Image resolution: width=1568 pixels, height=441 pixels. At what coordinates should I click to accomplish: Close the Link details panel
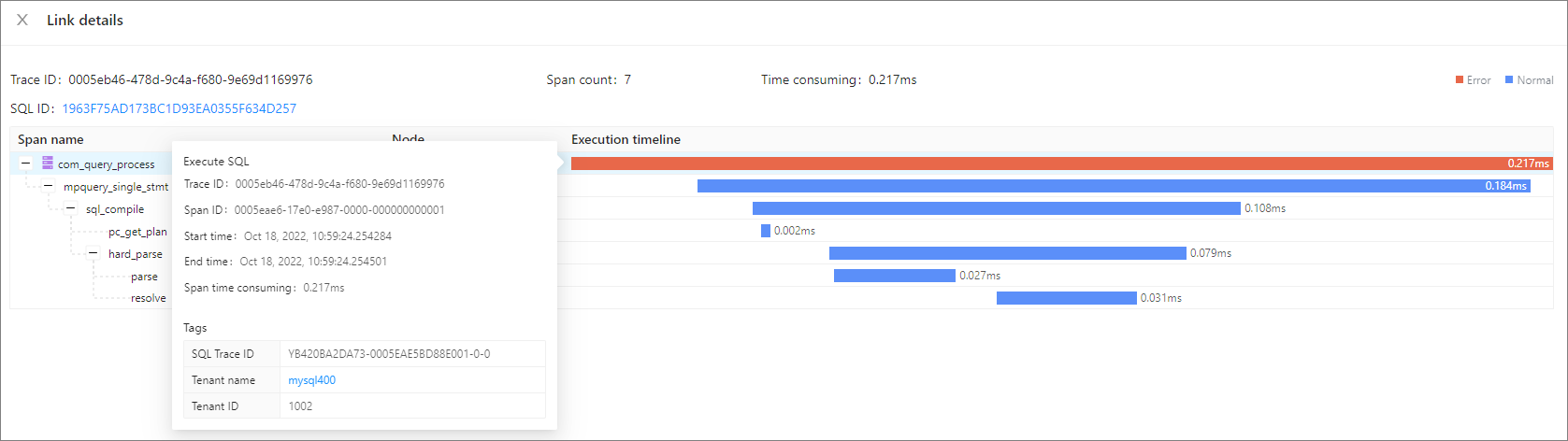(x=22, y=20)
